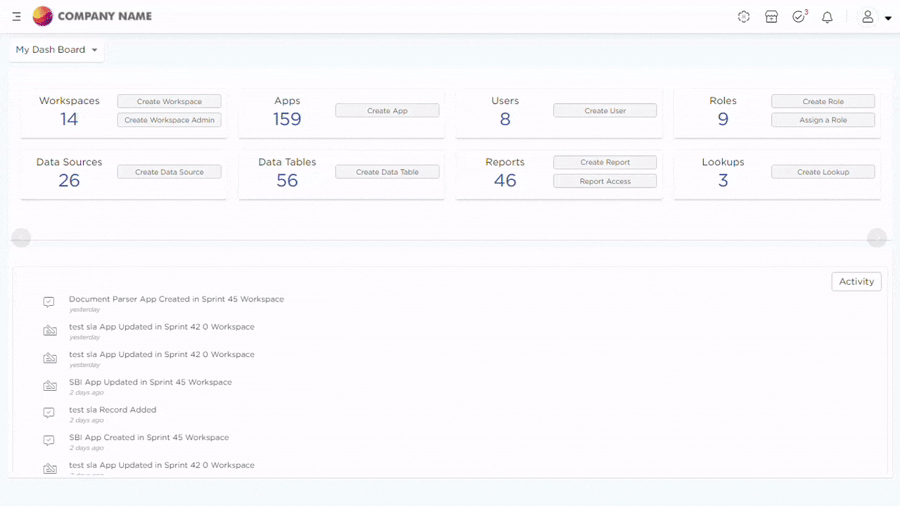Screen dimensions: 900x506
Task: Open Report Access
Action: tap(605, 181)
